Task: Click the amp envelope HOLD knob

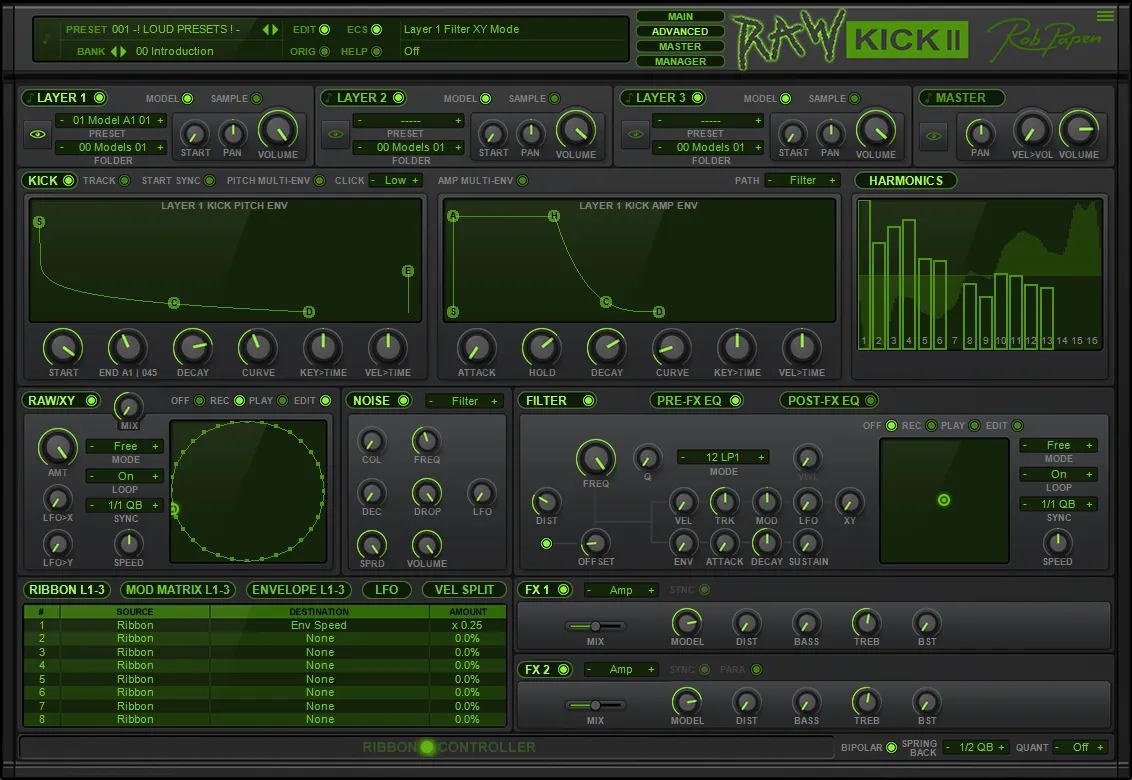Action: point(541,347)
